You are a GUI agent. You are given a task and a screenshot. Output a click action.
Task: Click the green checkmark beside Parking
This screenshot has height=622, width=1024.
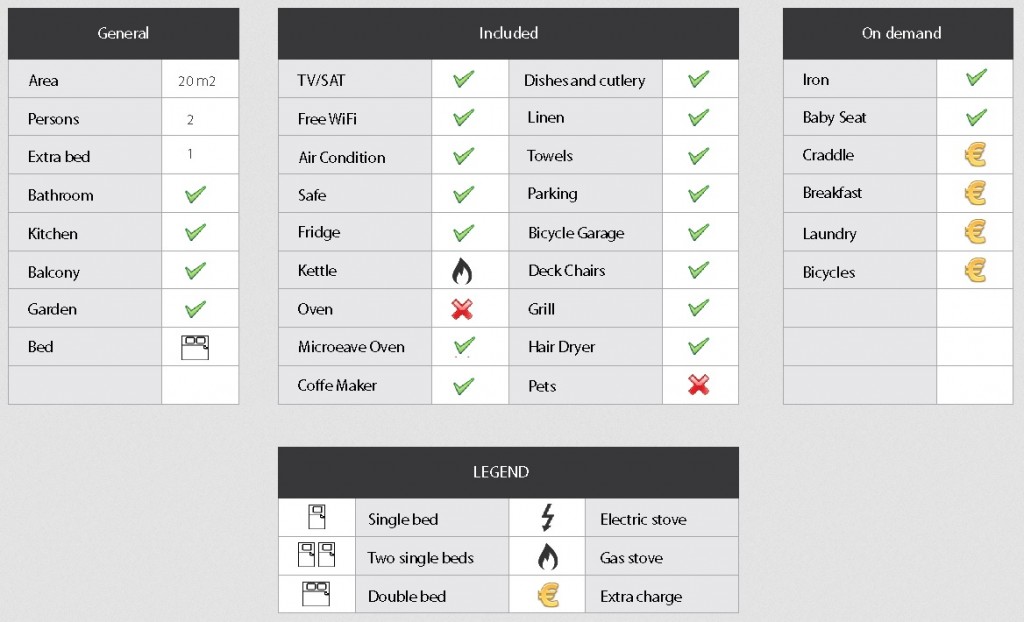pyautogui.click(x=698, y=193)
